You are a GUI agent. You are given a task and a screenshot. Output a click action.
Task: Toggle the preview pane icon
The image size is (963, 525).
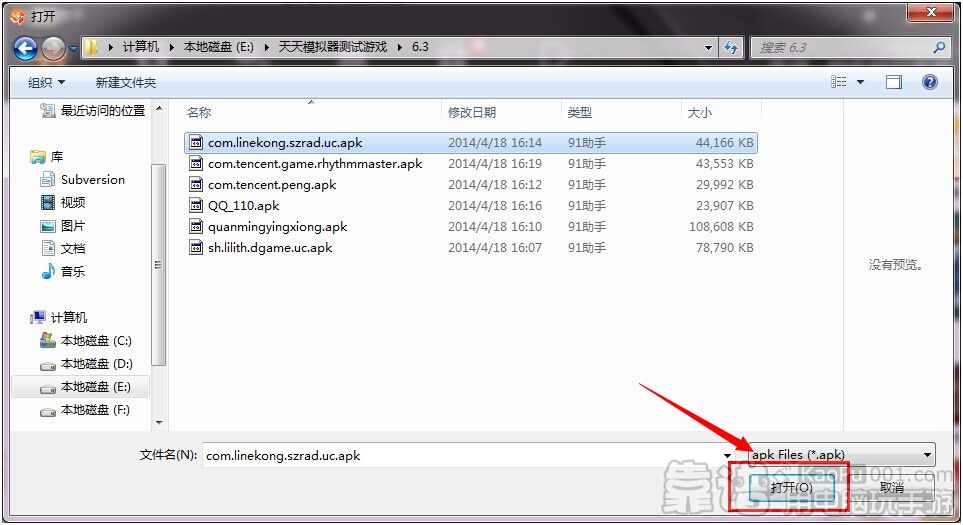pyautogui.click(x=894, y=82)
